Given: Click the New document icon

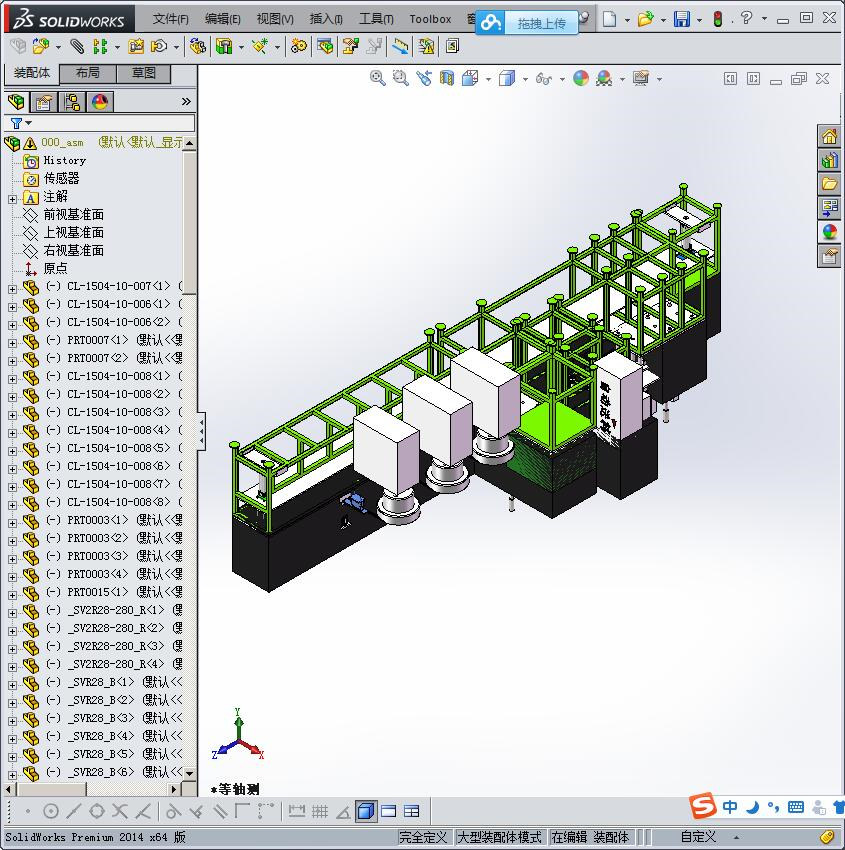Looking at the screenshot, I should (x=610, y=19).
